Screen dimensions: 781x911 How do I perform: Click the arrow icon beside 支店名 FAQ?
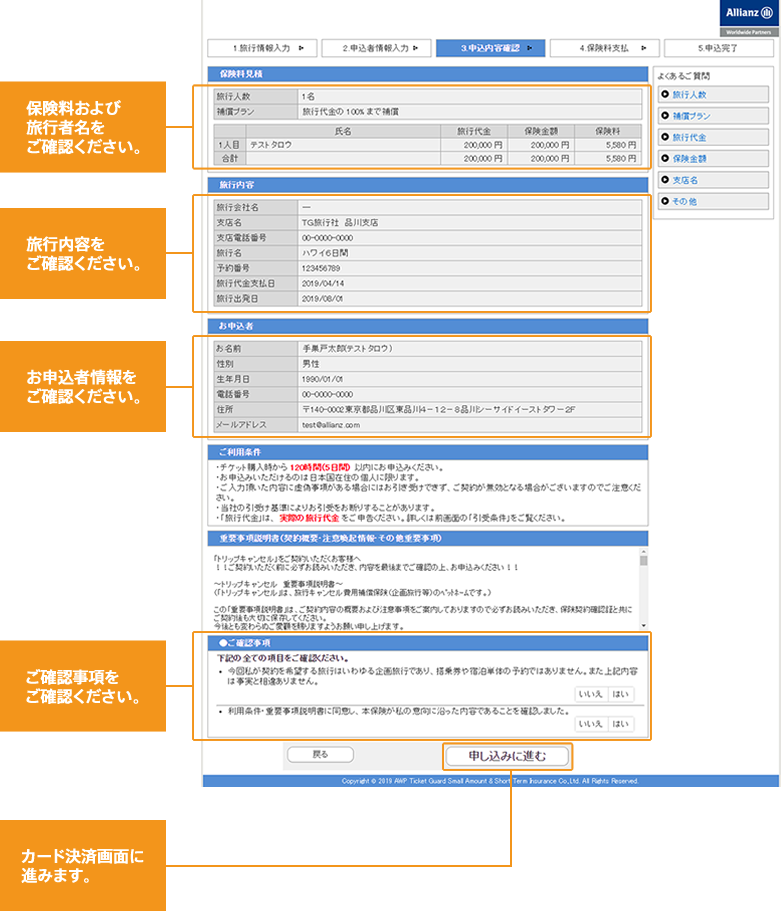coord(665,180)
